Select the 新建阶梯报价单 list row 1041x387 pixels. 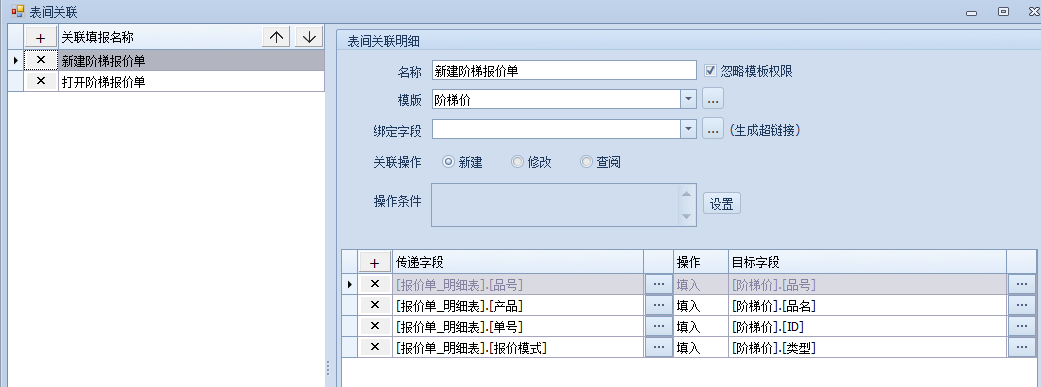click(x=191, y=60)
